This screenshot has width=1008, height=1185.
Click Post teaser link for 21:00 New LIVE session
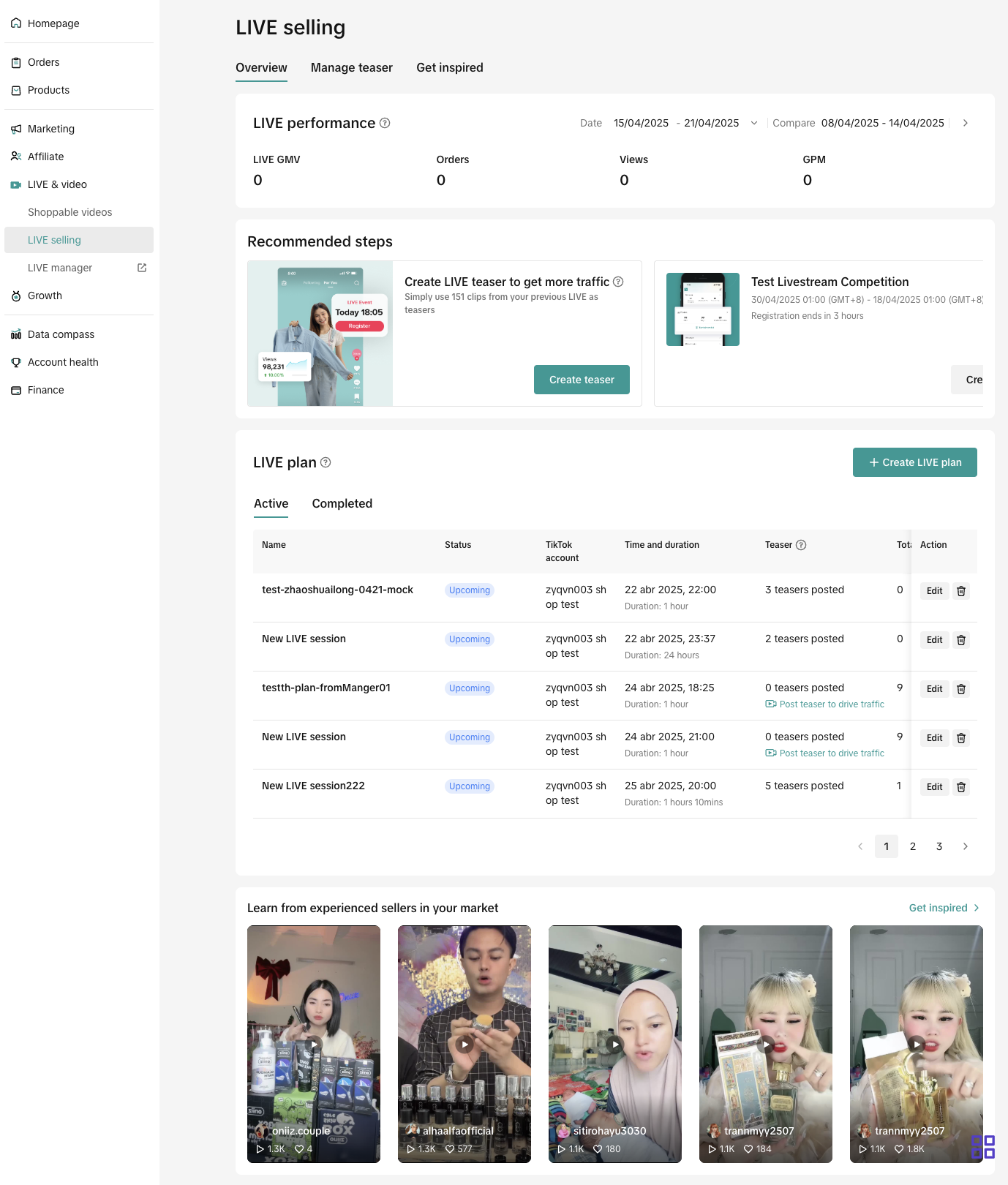(825, 753)
